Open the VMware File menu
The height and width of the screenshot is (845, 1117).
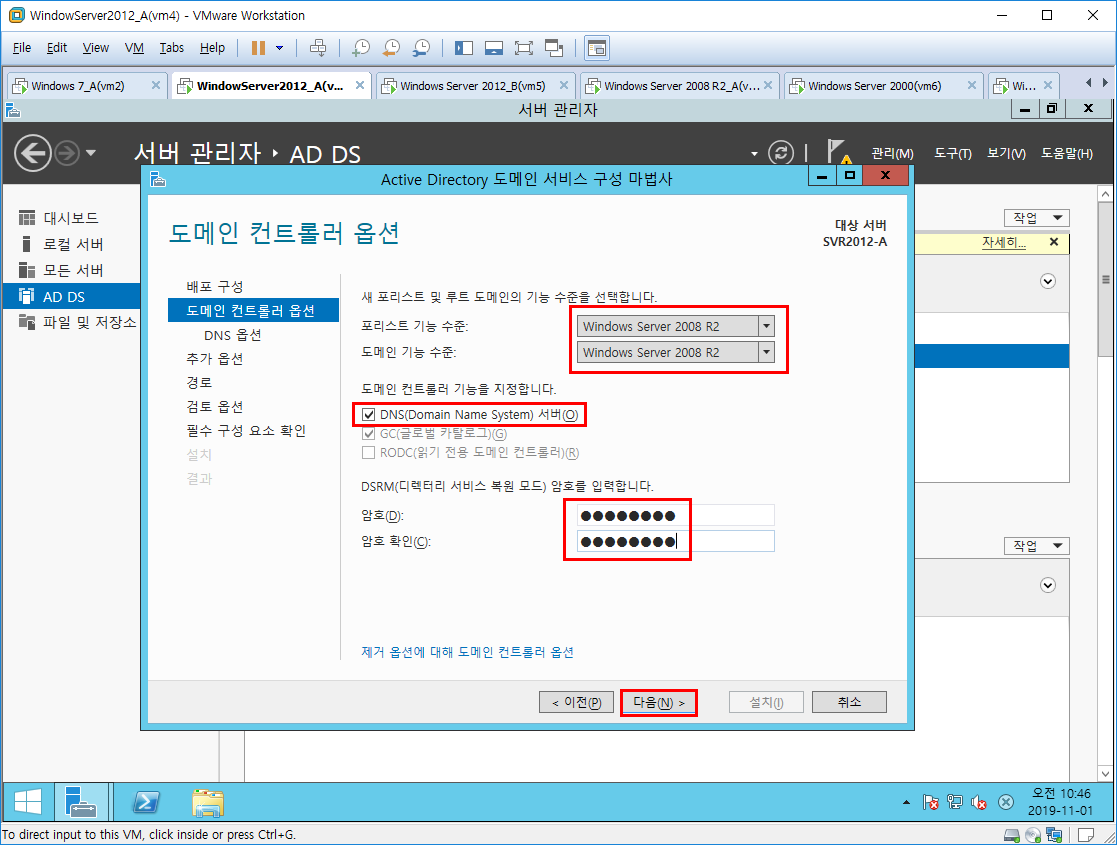[22, 48]
